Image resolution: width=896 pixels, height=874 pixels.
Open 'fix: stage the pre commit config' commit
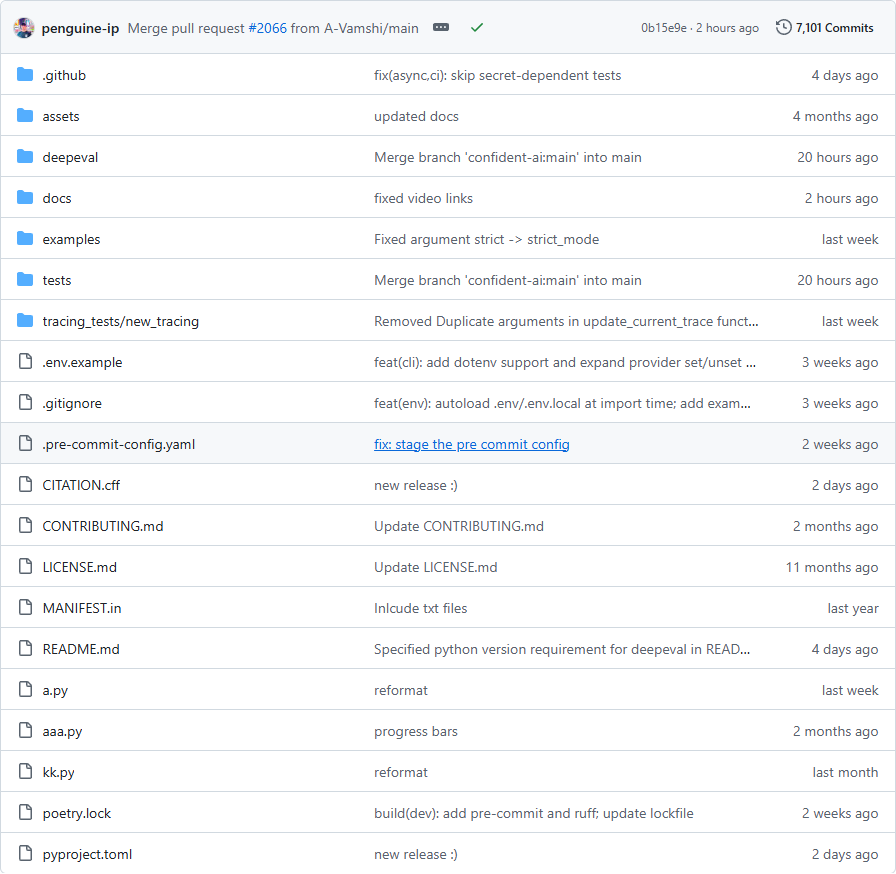pyautogui.click(x=471, y=444)
